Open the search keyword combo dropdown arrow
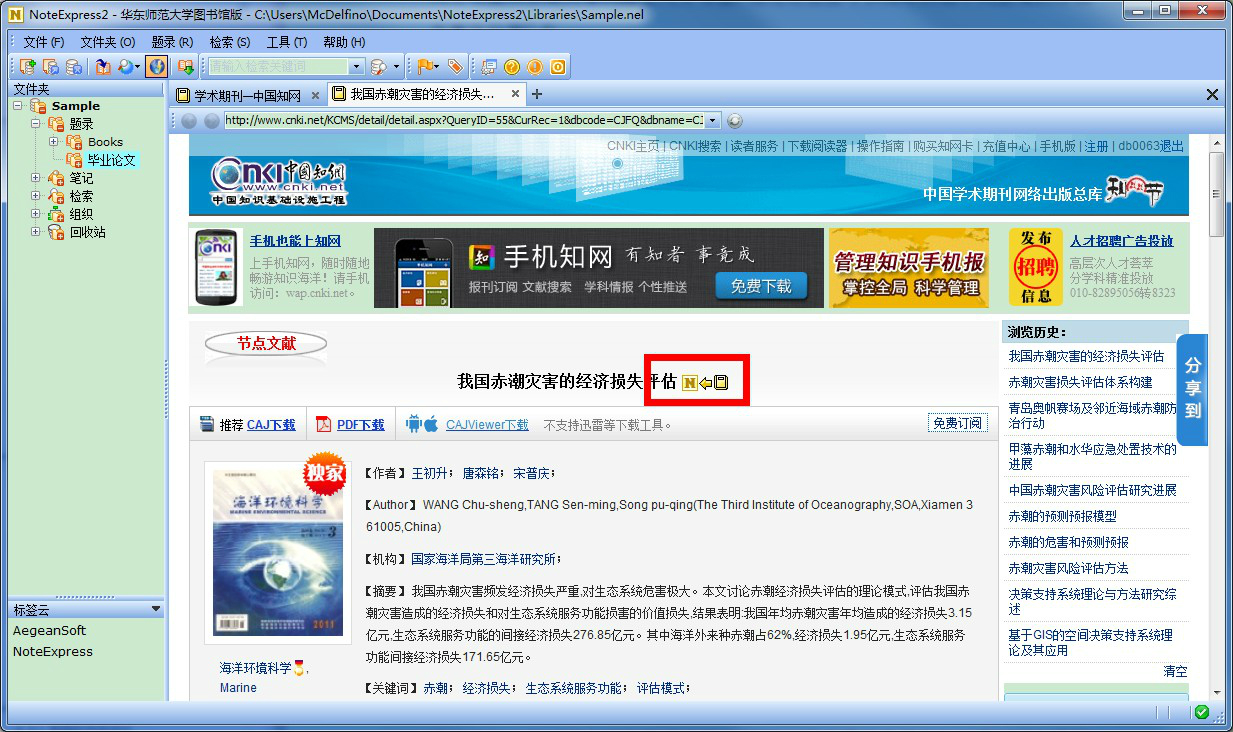 click(x=356, y=67)
